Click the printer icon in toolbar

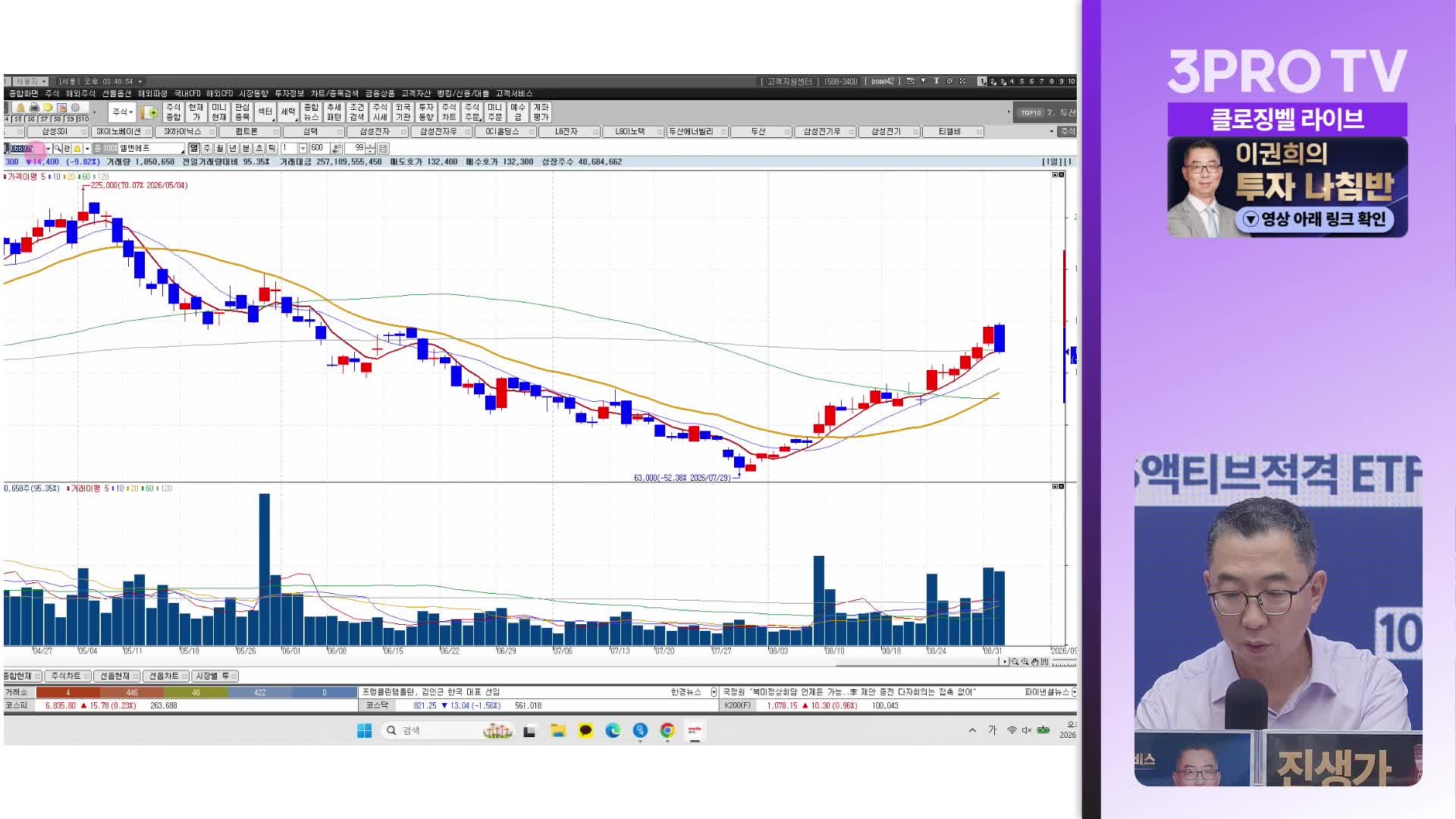(x=34, y=108)
